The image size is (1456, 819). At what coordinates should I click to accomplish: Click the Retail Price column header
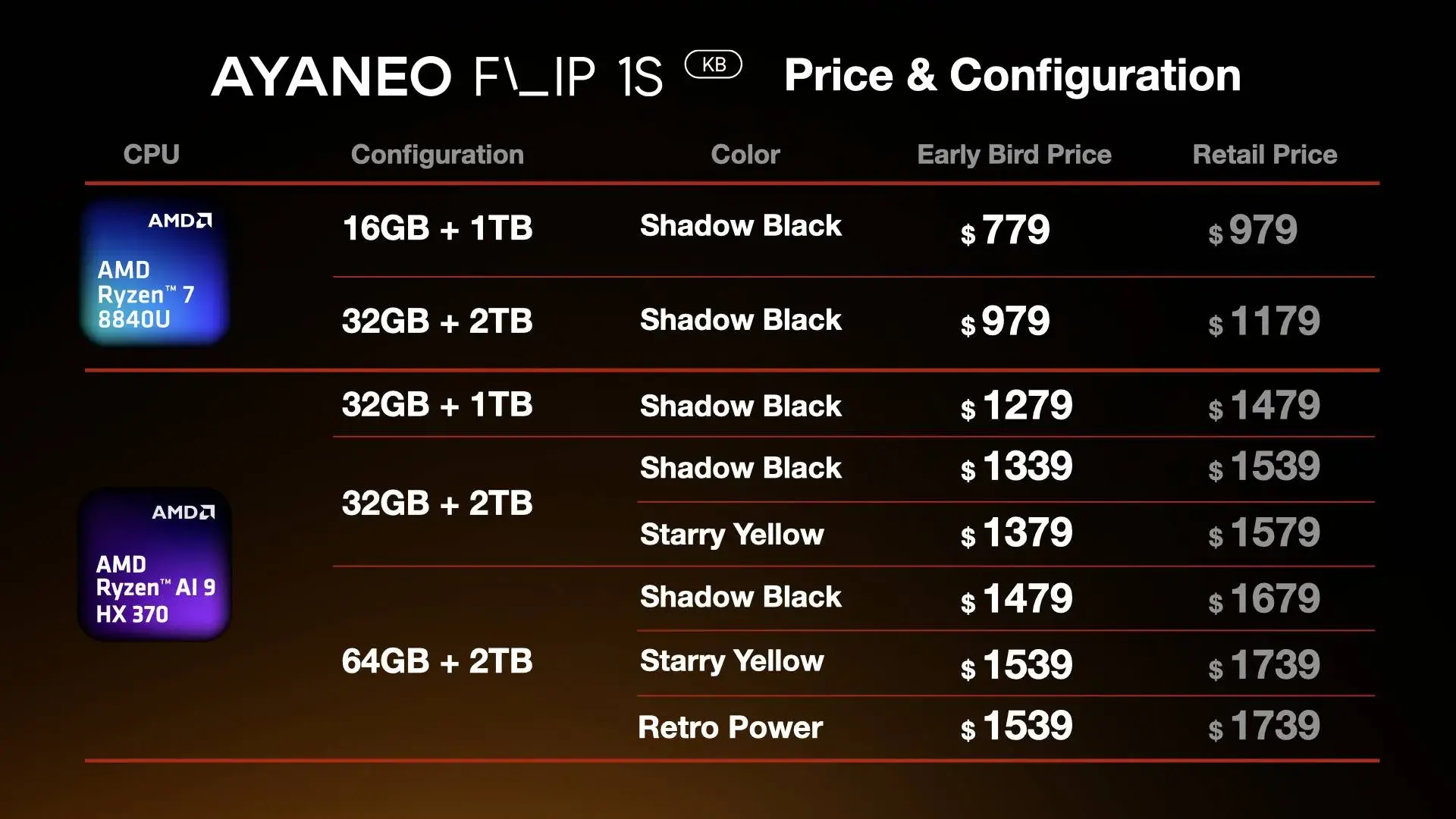point(1265,155)
